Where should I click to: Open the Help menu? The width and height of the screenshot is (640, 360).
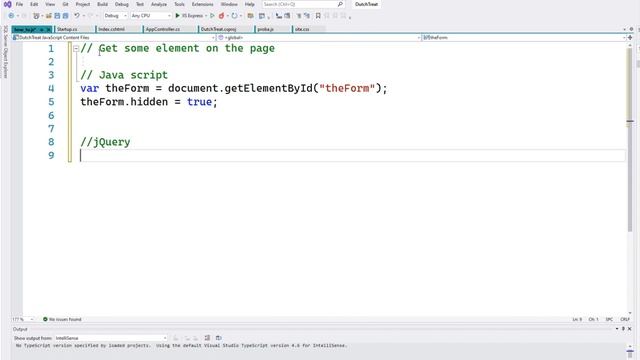click(250, 4)
